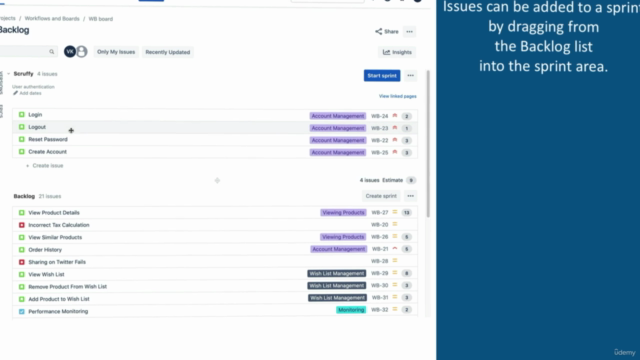Click the pencil icon for Add dates
The image size is (640, 360).
(x=16, y=93)
